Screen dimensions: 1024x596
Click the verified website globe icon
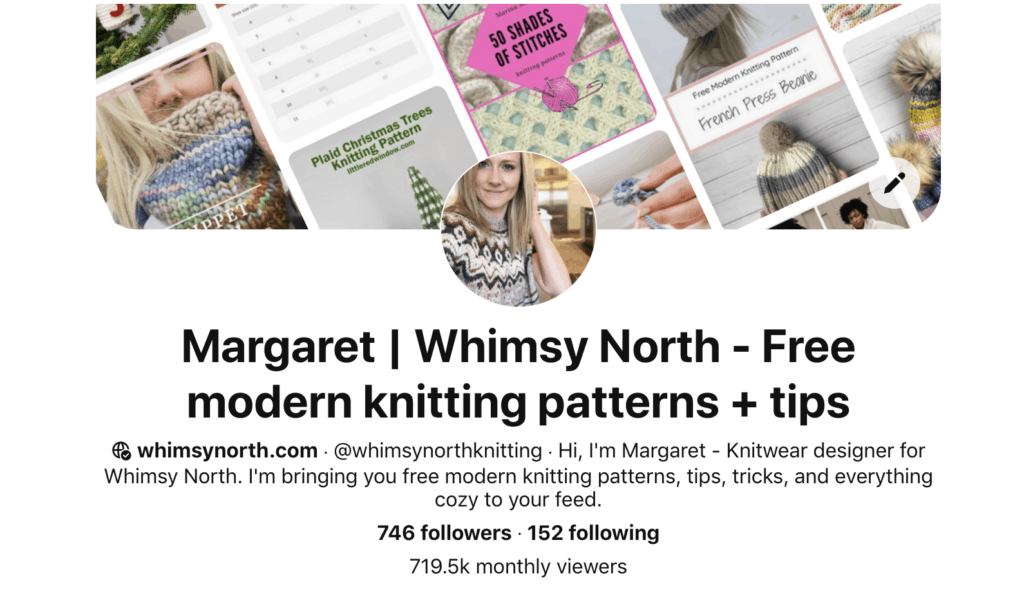coord(121,451)
